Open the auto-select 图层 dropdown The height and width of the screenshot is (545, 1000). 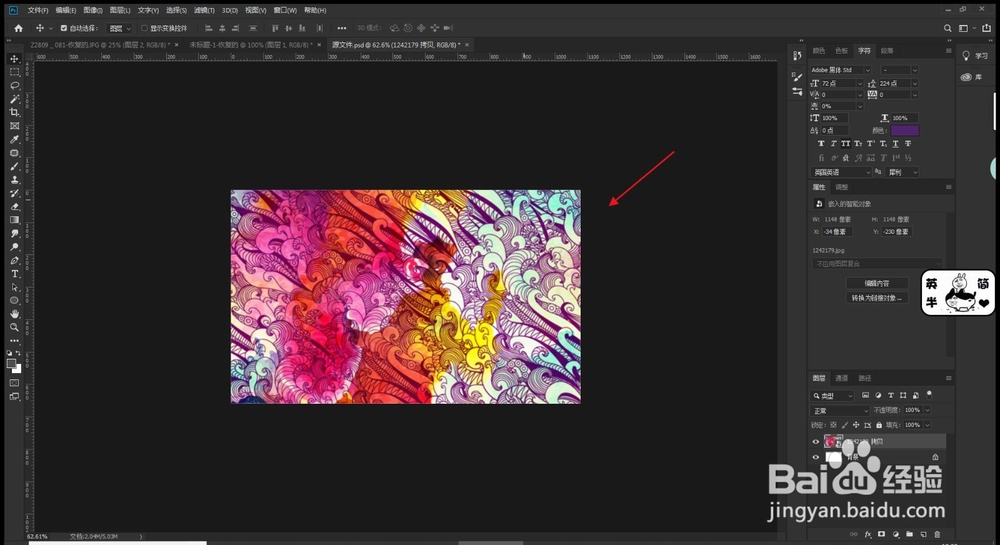pyautogui.click(x=119, y=28)
